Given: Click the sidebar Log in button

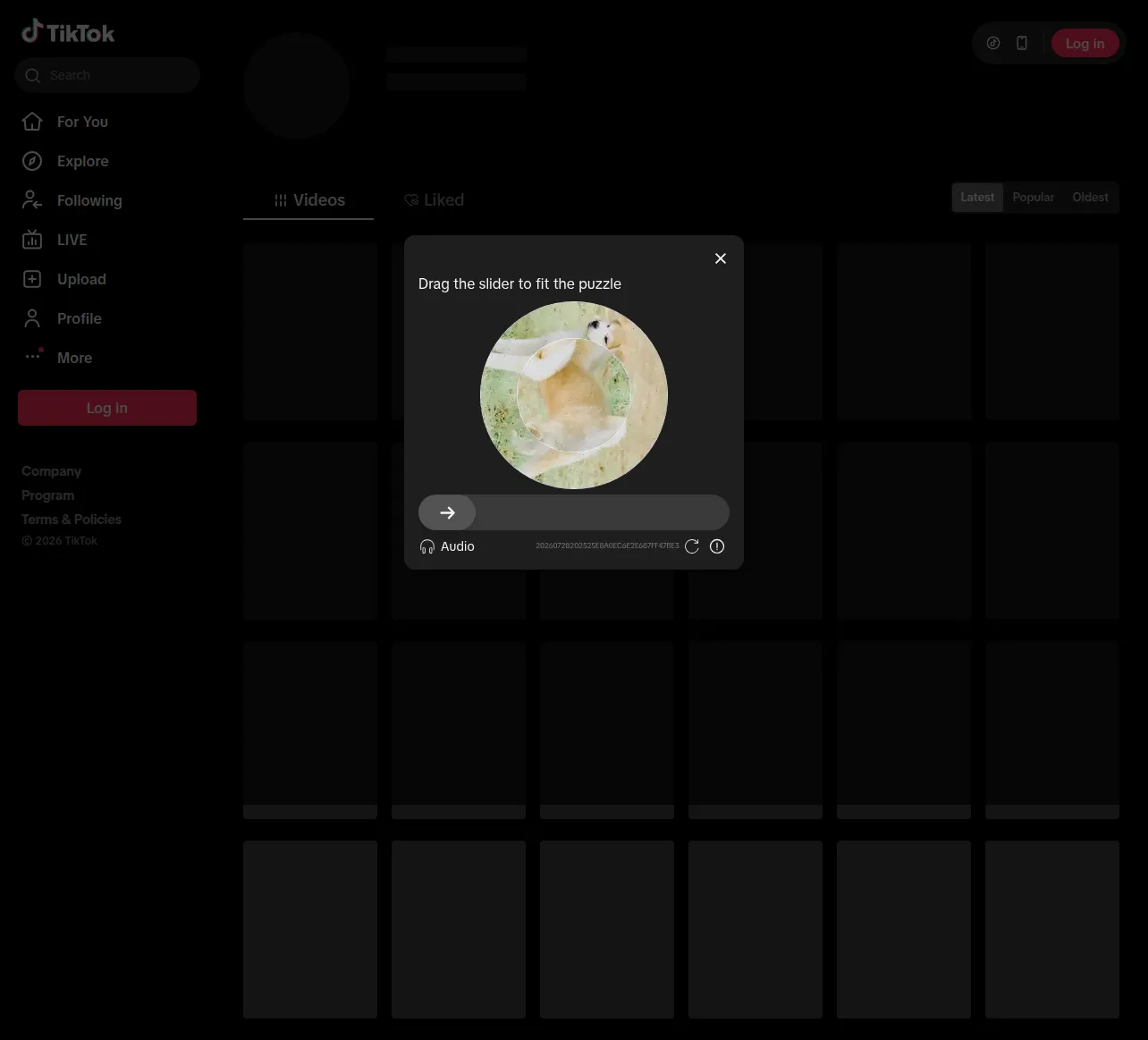Looking at the screenshot, I should [107, 408].
